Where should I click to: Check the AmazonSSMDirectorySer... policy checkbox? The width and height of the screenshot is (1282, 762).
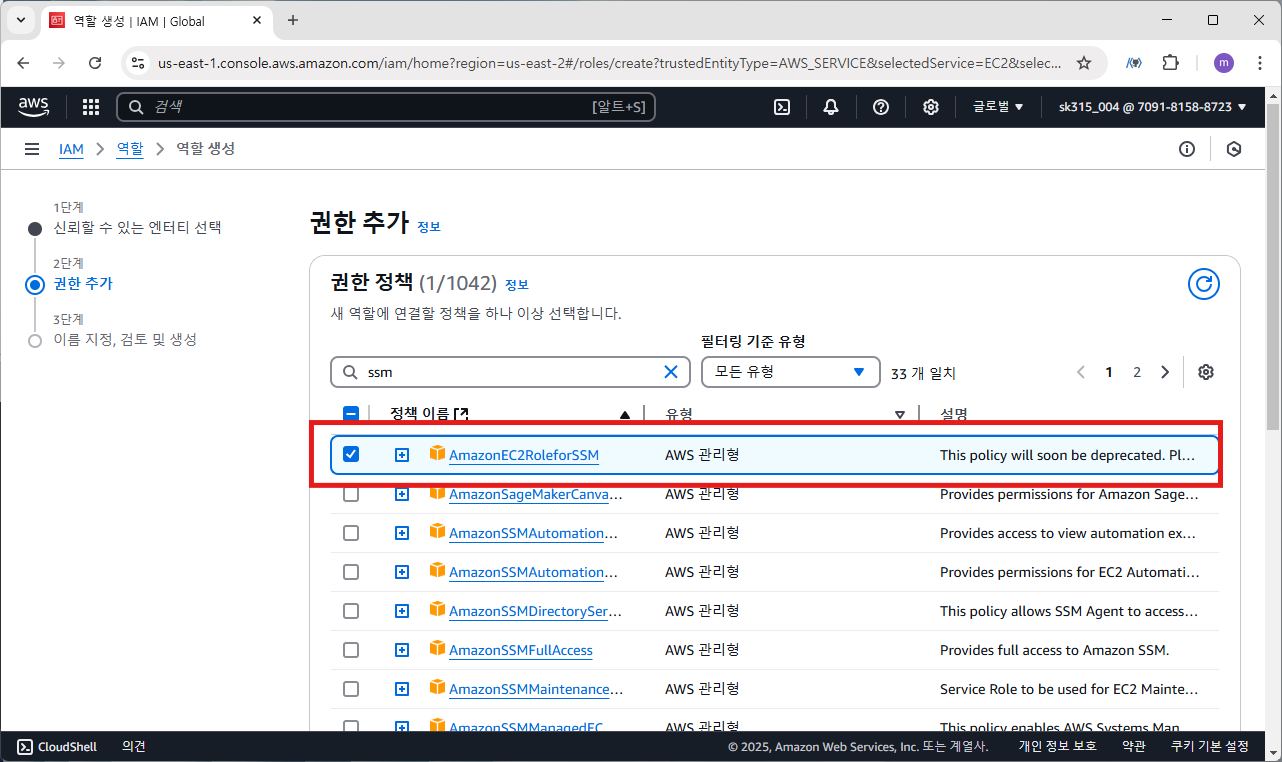351,611
